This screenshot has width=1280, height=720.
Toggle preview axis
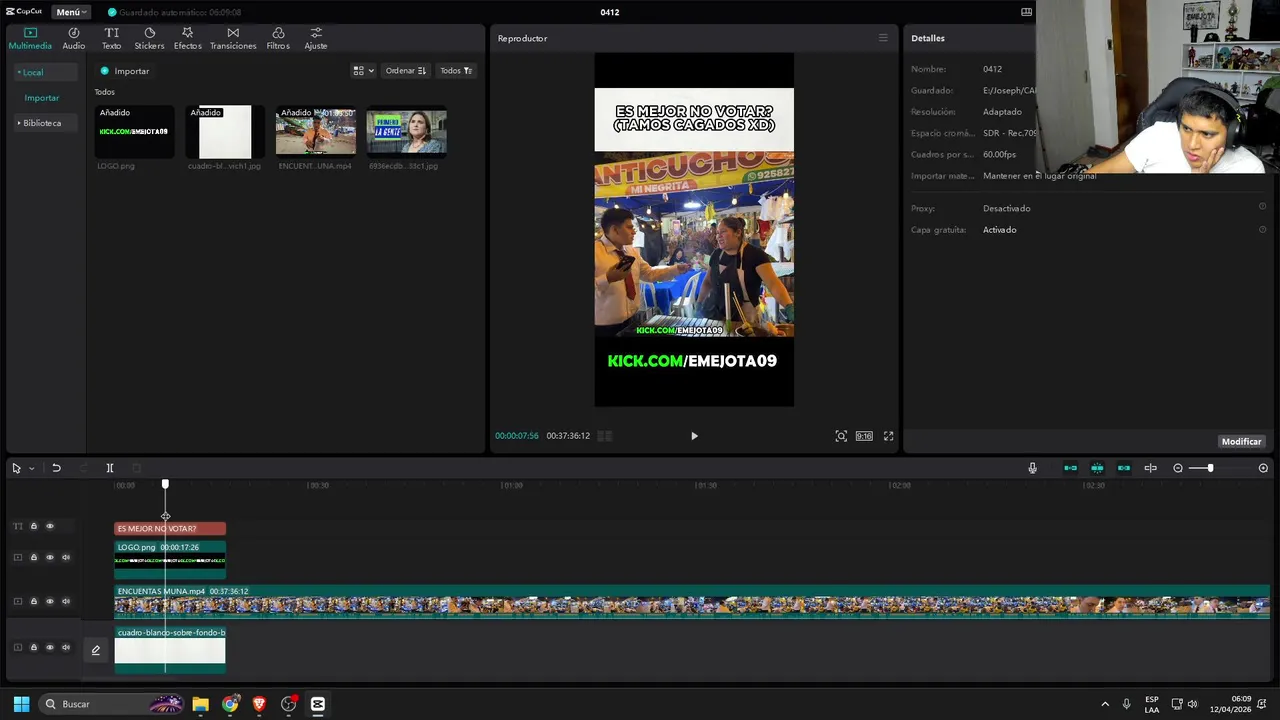1150,468
